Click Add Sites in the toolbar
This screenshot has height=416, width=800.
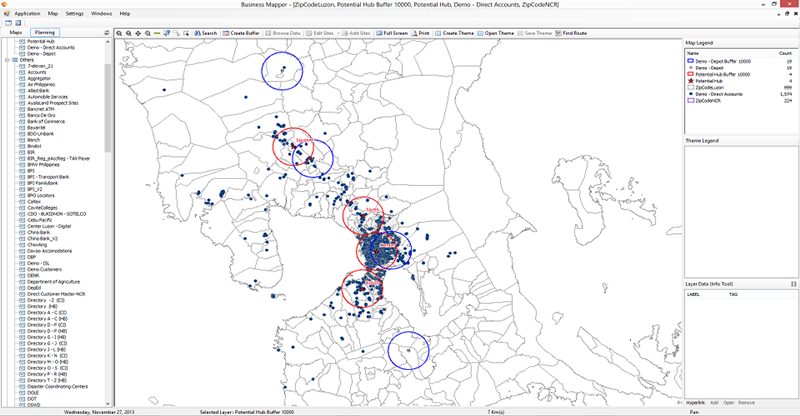[356, 33]
